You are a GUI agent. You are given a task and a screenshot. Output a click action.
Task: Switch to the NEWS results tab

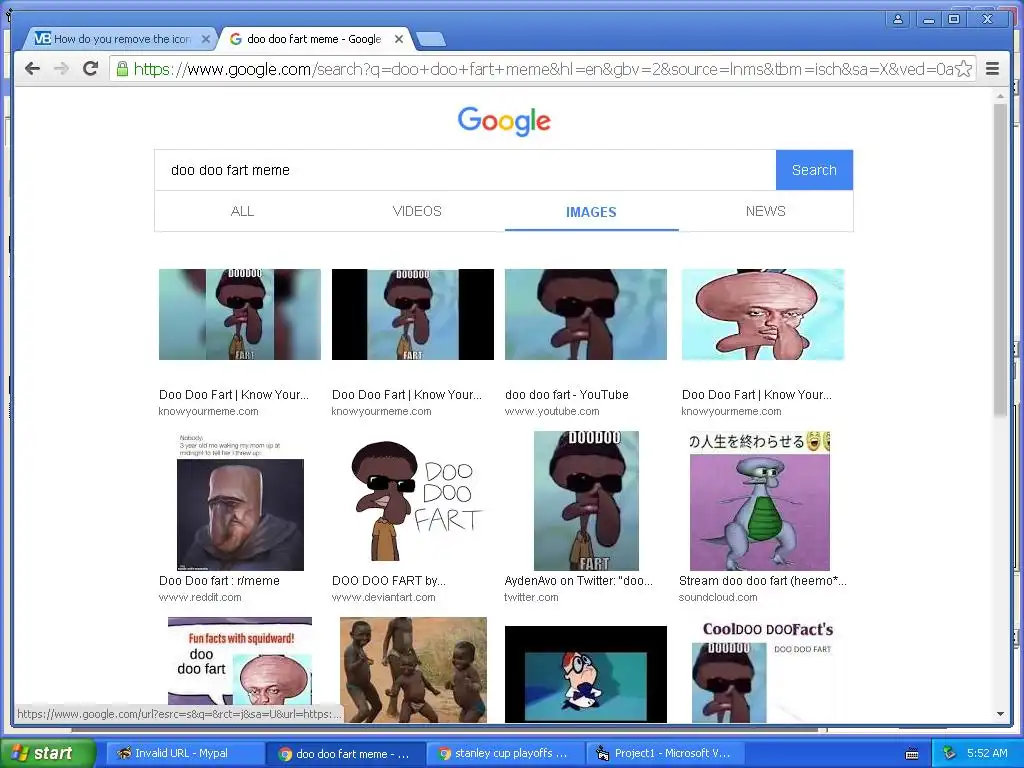click(765, 211)
